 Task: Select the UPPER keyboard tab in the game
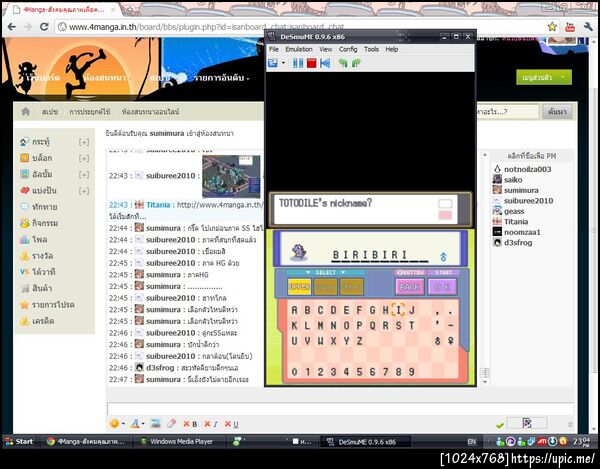pyautogui.click(x=299, y=287)
